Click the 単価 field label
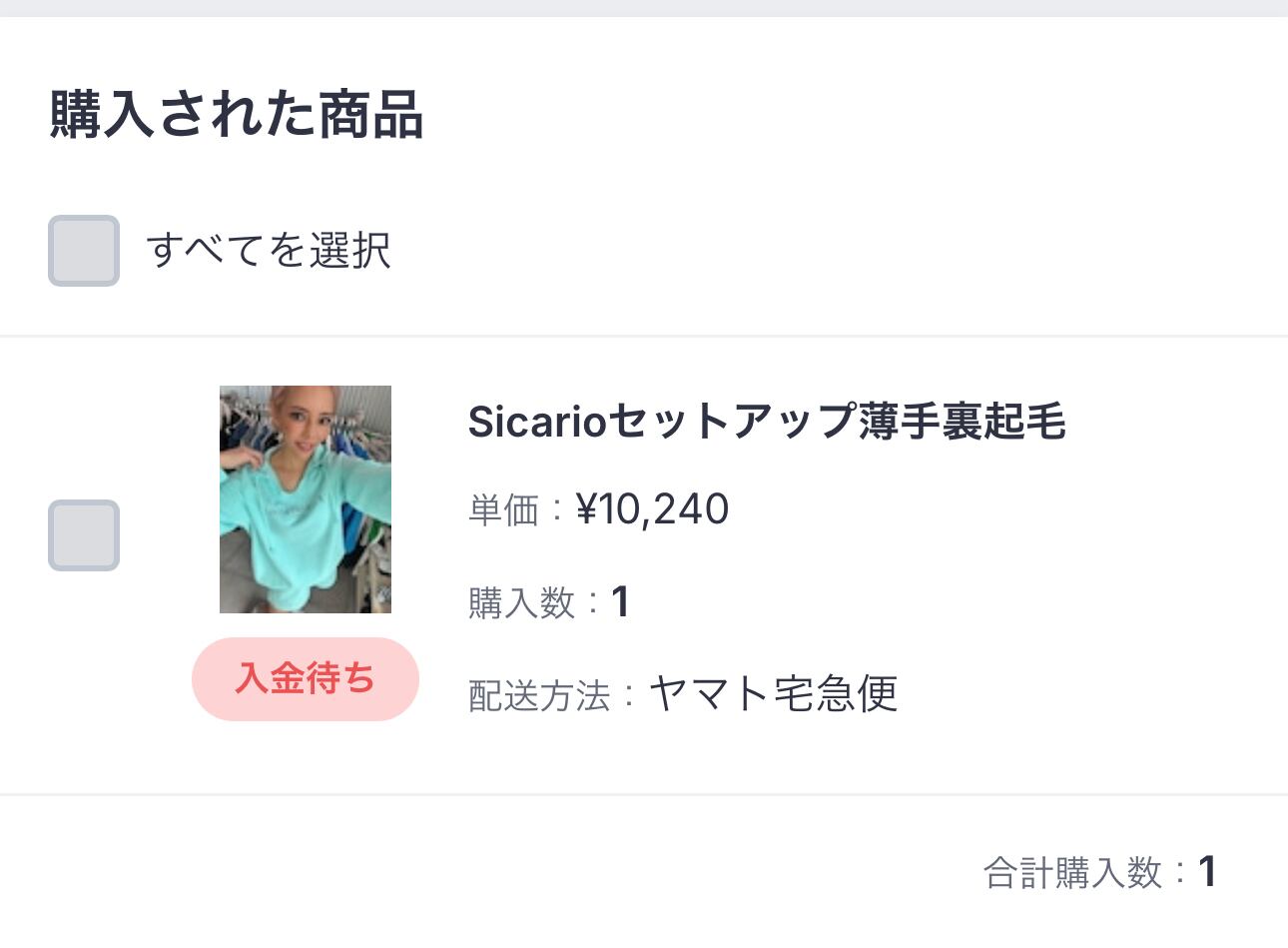 pos(504,510)
